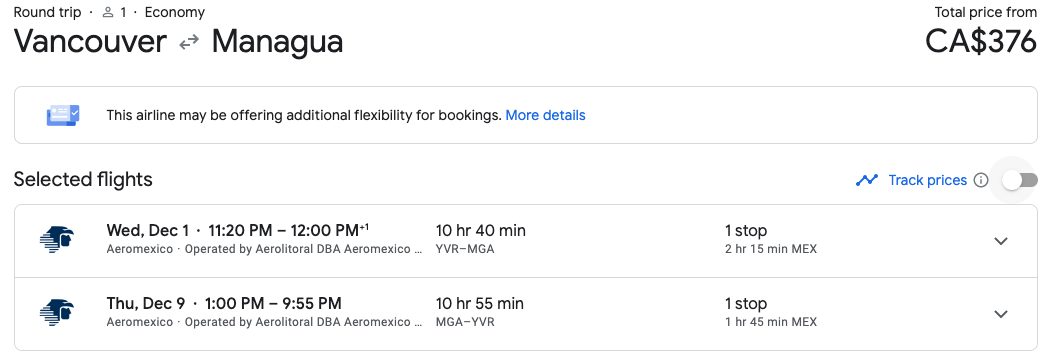The width and height of the screenshot is (1049, 360).
Task: Click the Track prices info icon
Action: point(981,180)
